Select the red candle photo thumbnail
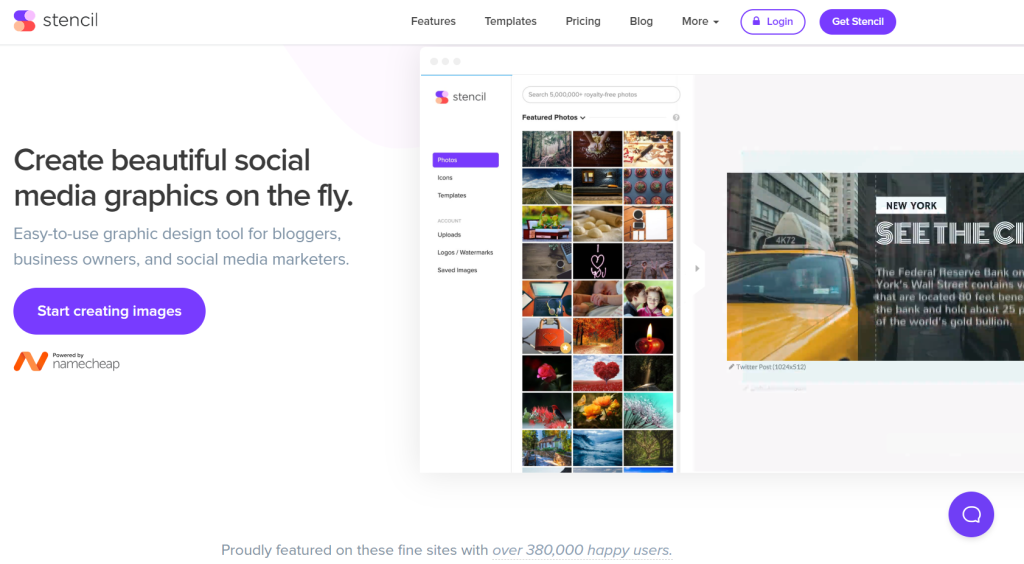This screenshot has height=564, width=1024. [x=648, y=337]
